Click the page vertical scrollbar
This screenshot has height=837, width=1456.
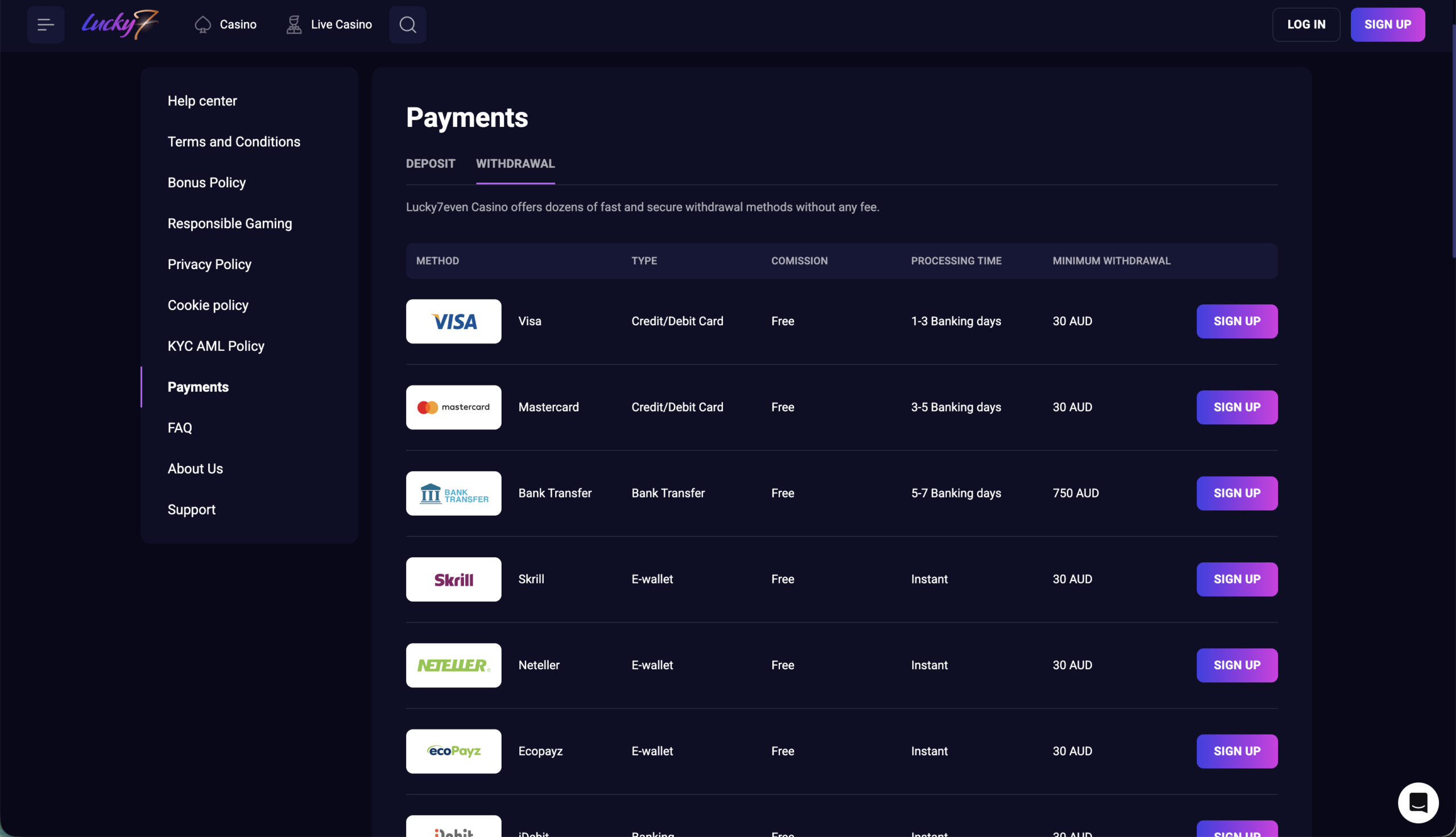point(1453,141)
